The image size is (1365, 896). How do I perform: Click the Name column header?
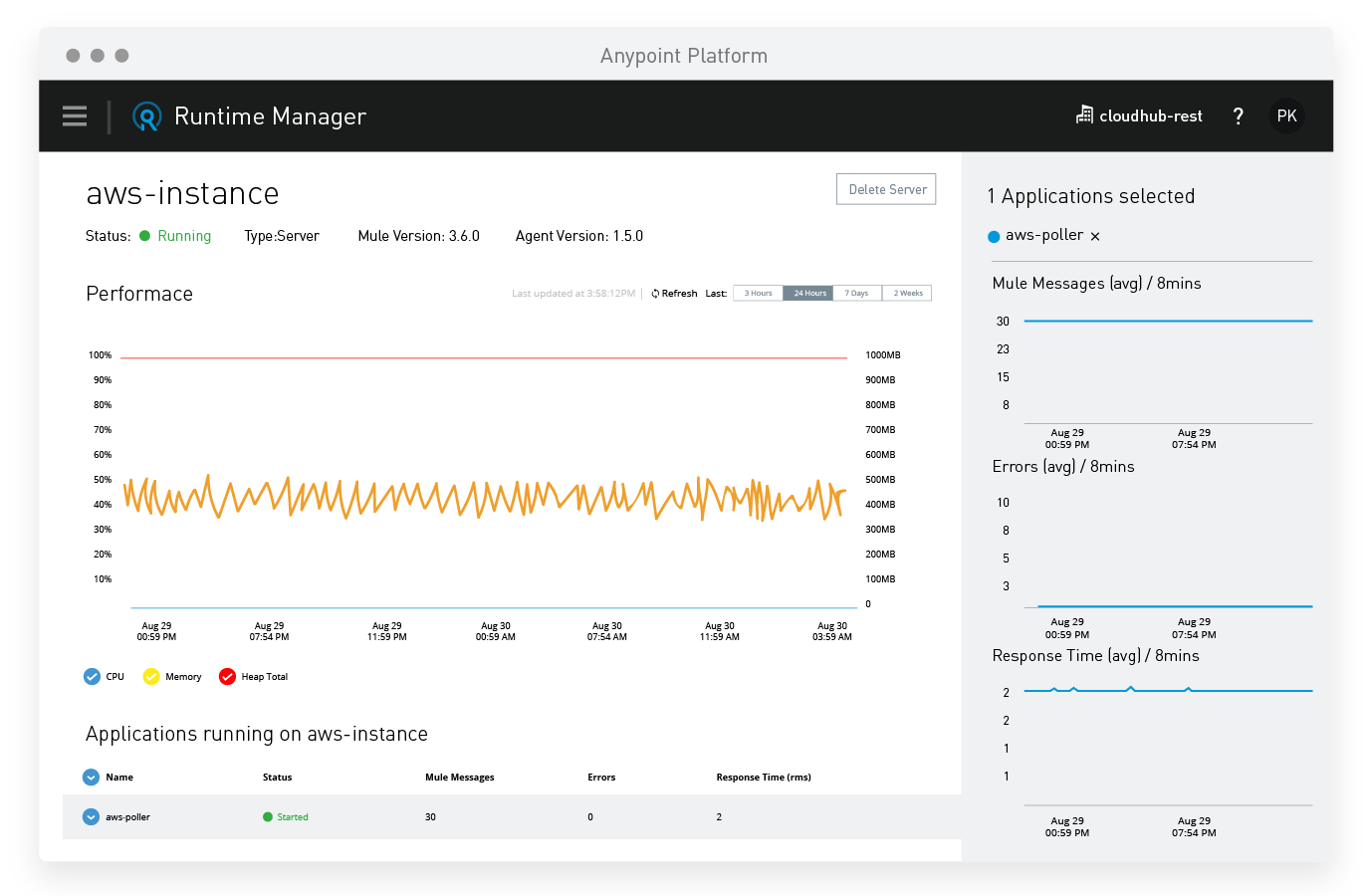point(119,778)
